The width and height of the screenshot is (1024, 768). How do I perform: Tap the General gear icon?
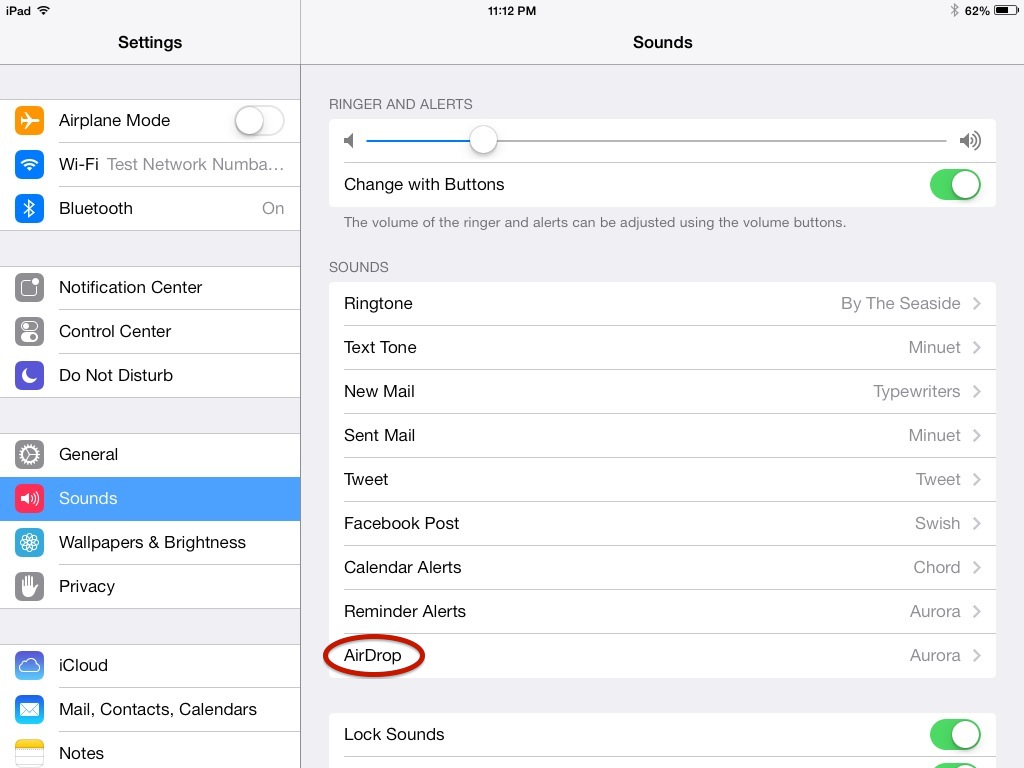(x=30, y=455)
